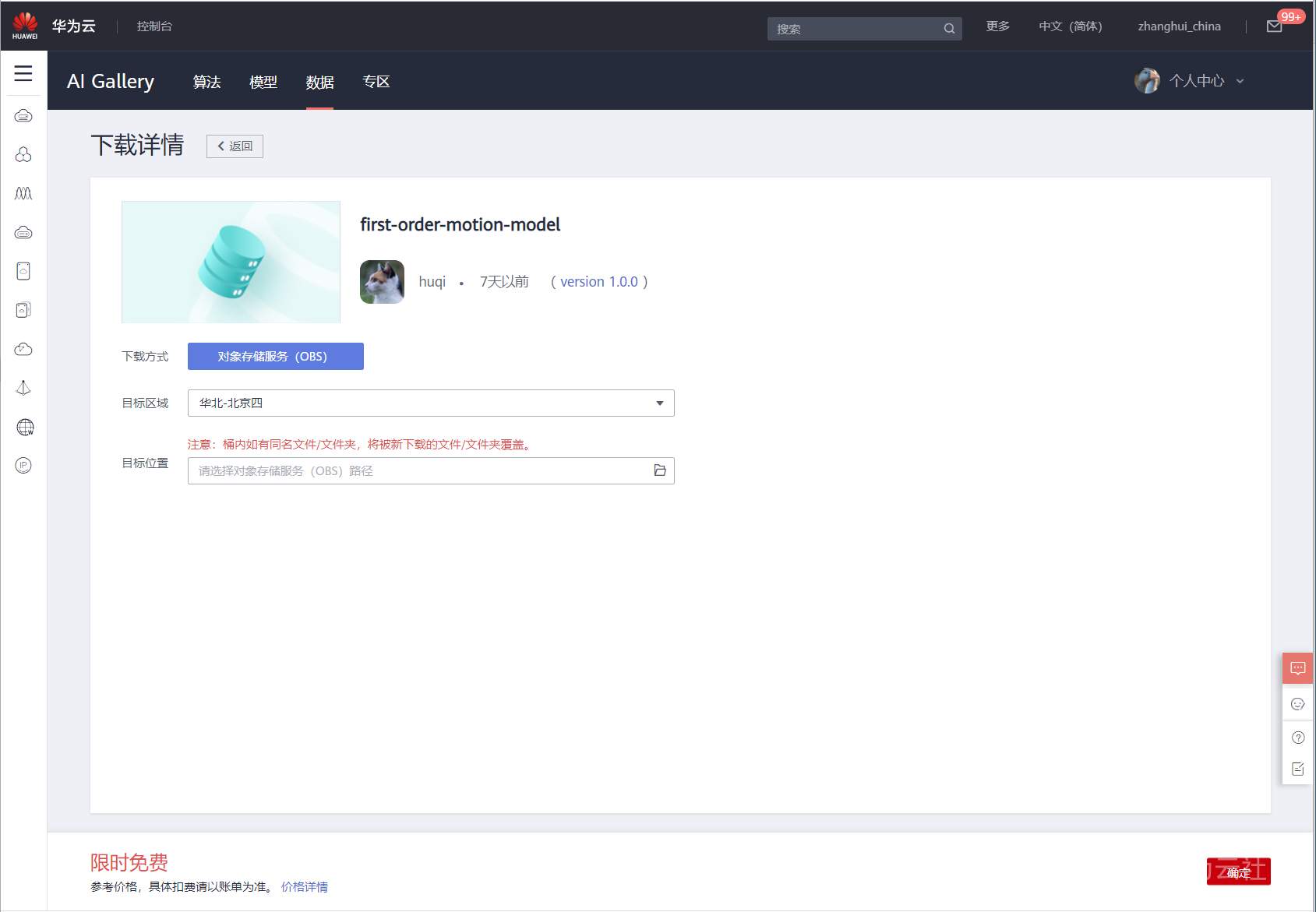Switch to the 模型 tab
Viewport: 1316px width, 912px height.
click(x=263, y=82)
